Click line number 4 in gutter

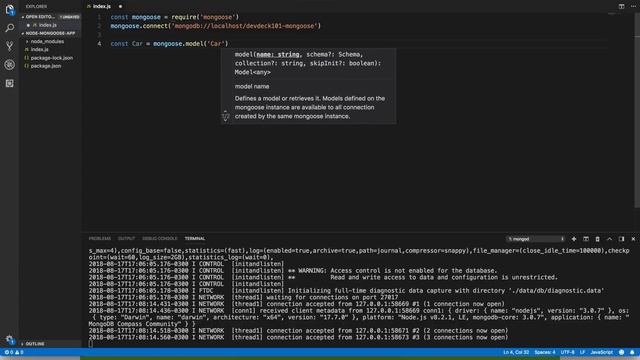(99, 43)
